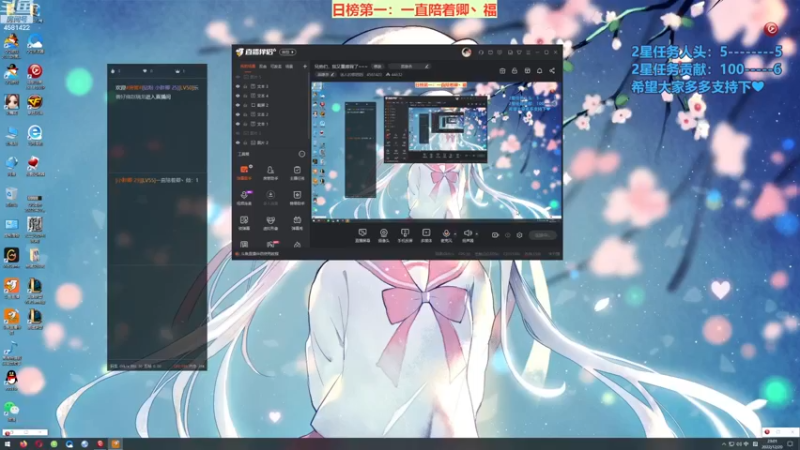Image resolution: width=800 pixels, height=450 pixels.
Task: Click the orange companion app in the taskbar
Action: (116, 444)
